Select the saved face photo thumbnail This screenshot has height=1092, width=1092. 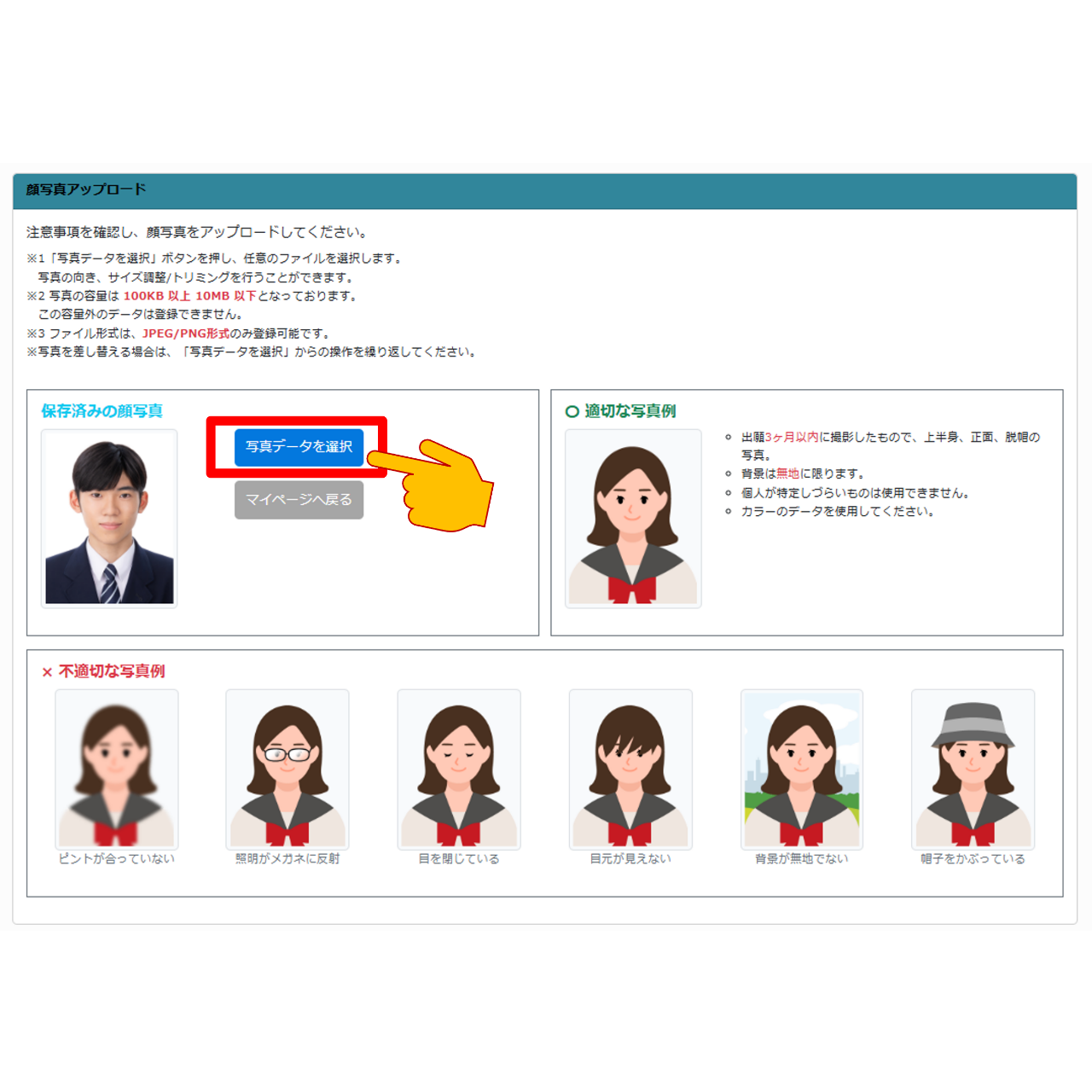tap(109, 519)
